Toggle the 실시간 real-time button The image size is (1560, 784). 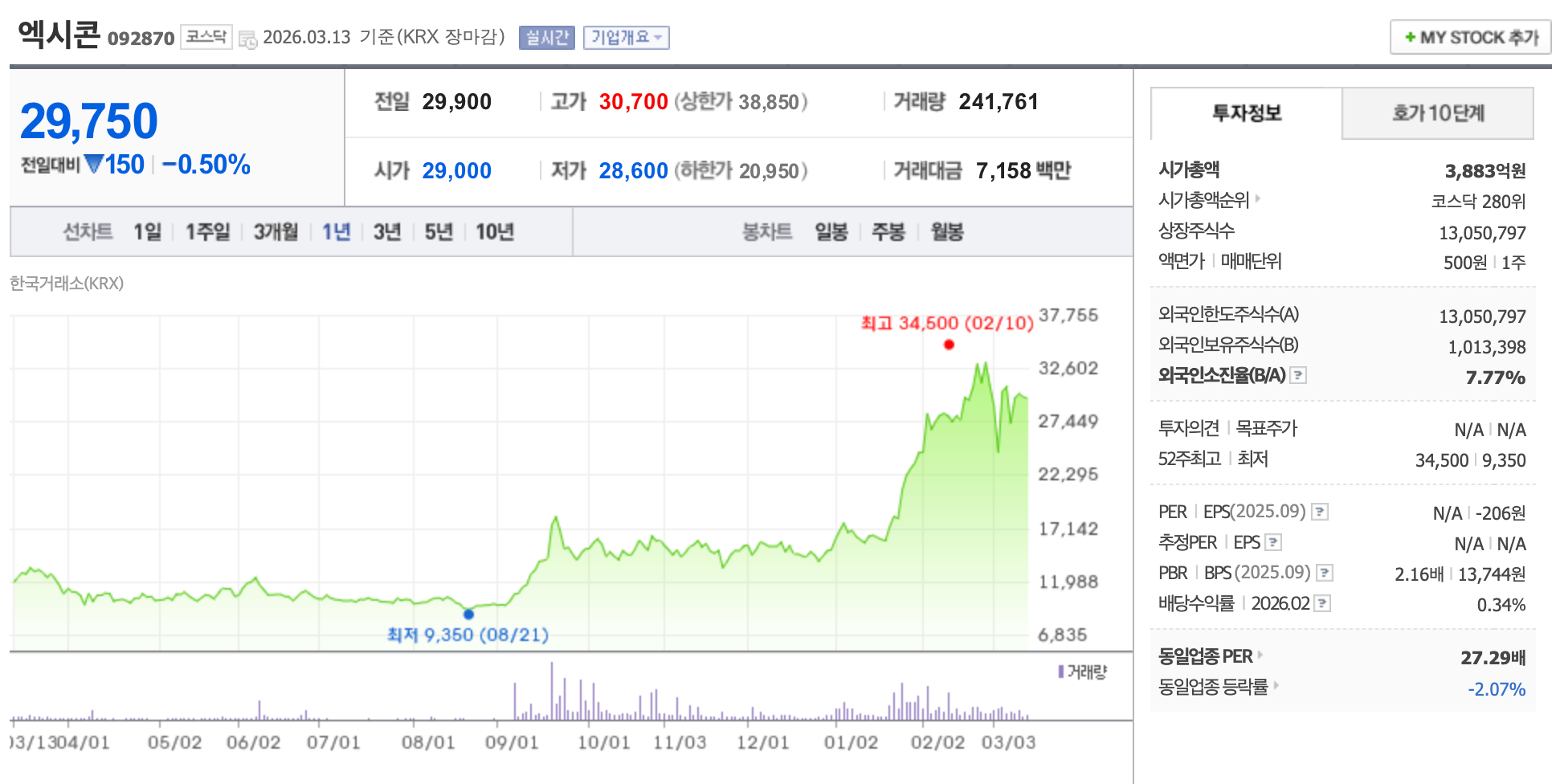click(547, 38)
